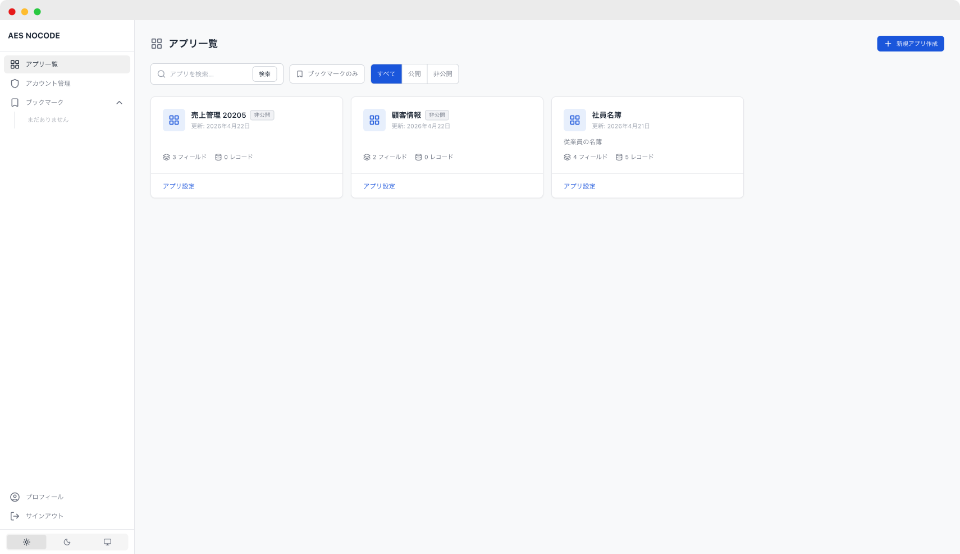The image size is (960, 554).
Task: Switch to system theme monitor icon
Action: [x=107, y=542]
